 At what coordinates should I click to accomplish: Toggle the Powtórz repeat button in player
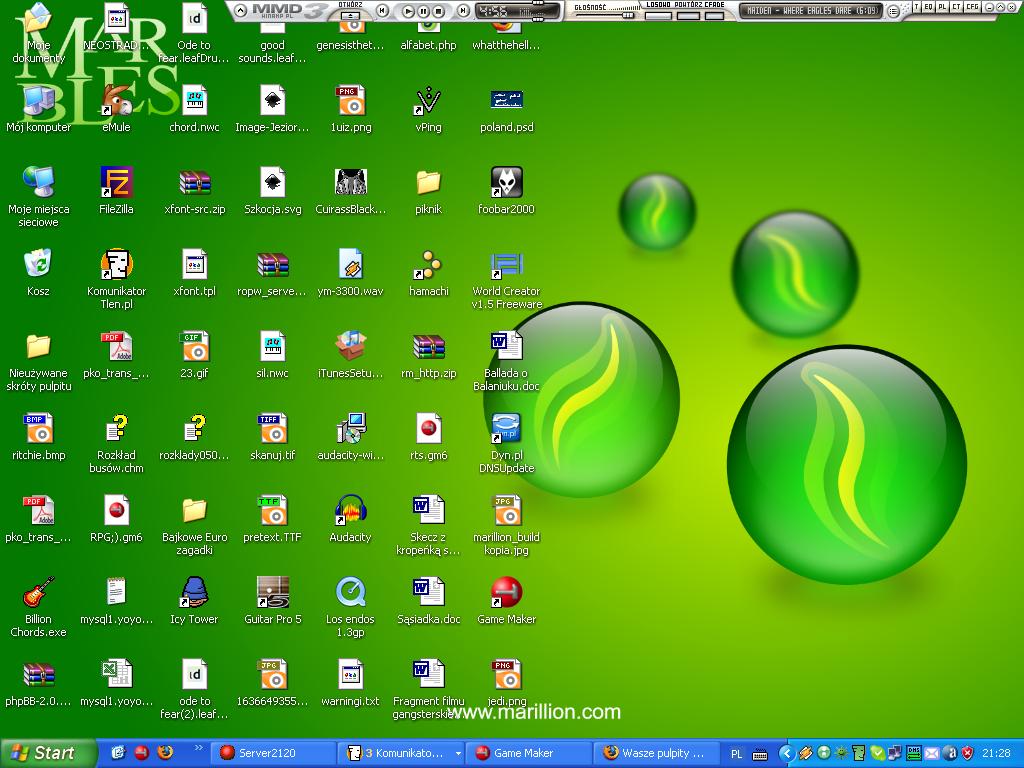[686, 15]
